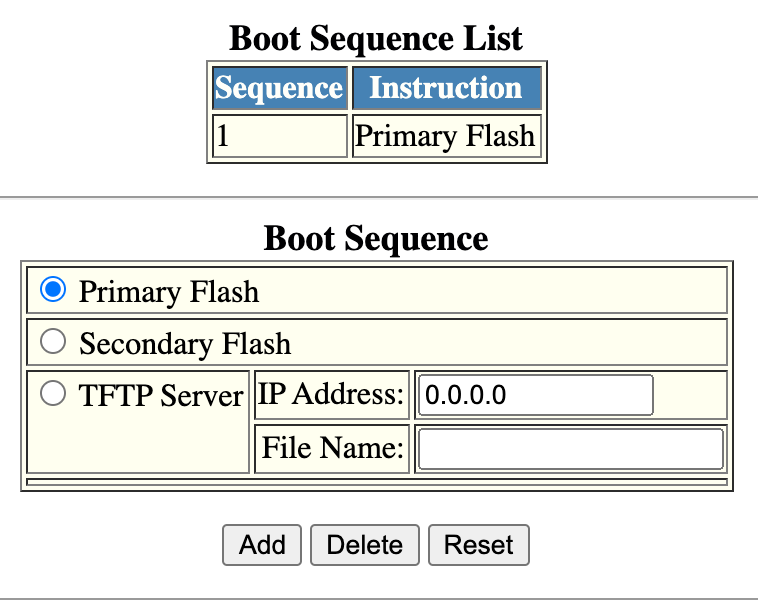Click the TFTP Server label text
The image size is (758, 600).
(161, 396)
